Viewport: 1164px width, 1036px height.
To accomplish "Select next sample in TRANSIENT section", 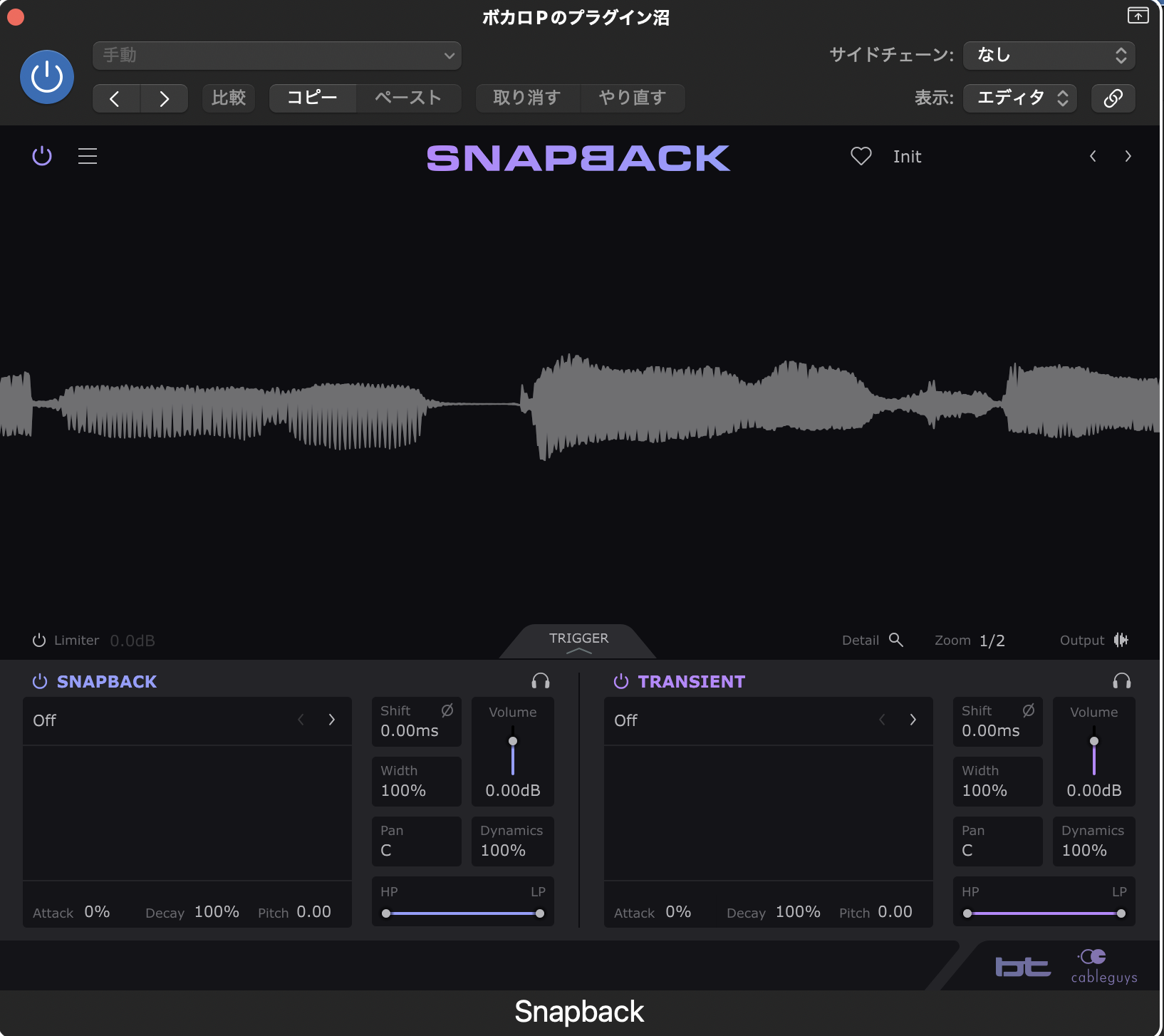I will click(913, 720).
